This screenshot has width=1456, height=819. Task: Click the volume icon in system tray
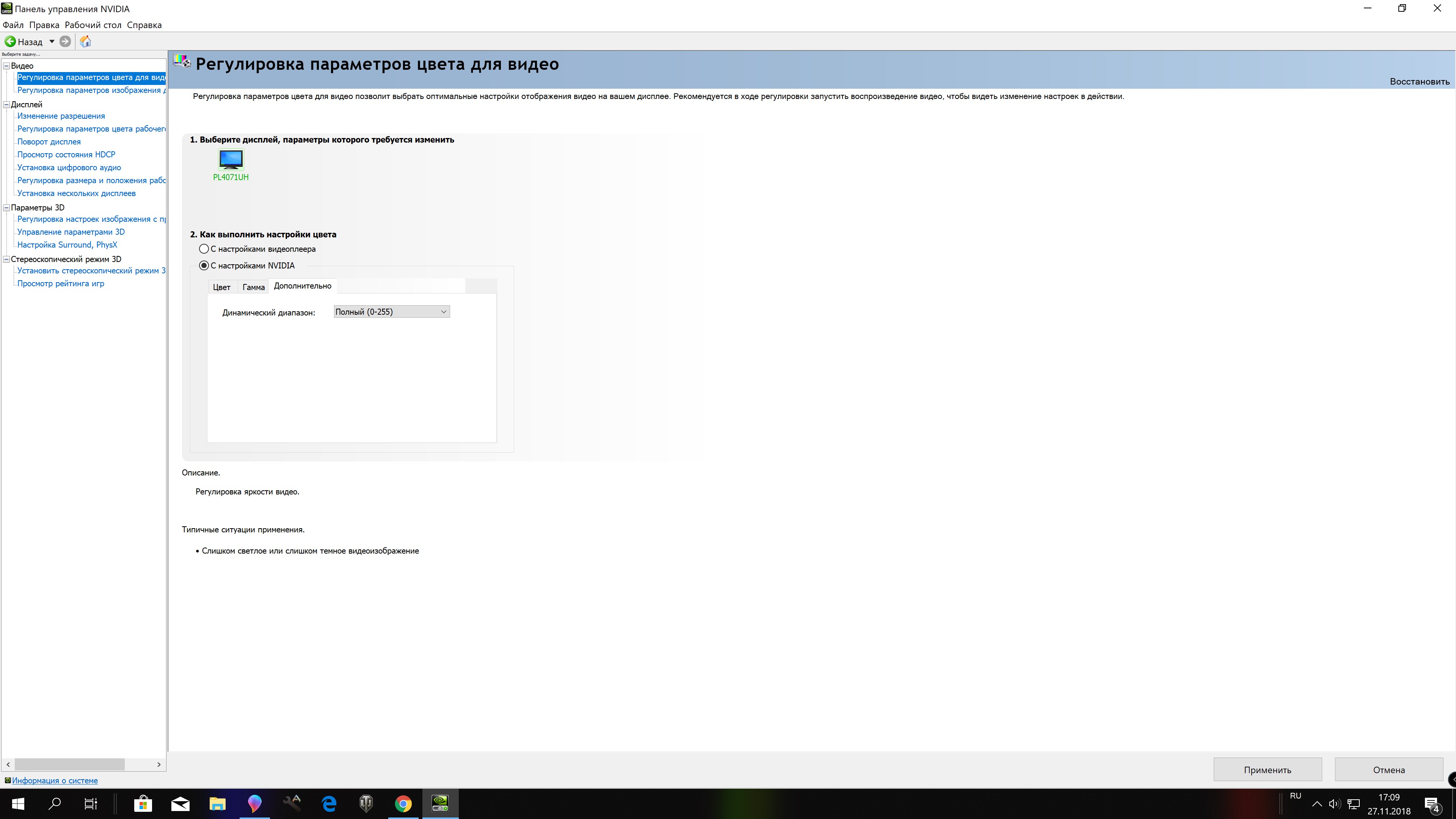pyautogui.click(x=1335, y=804)
